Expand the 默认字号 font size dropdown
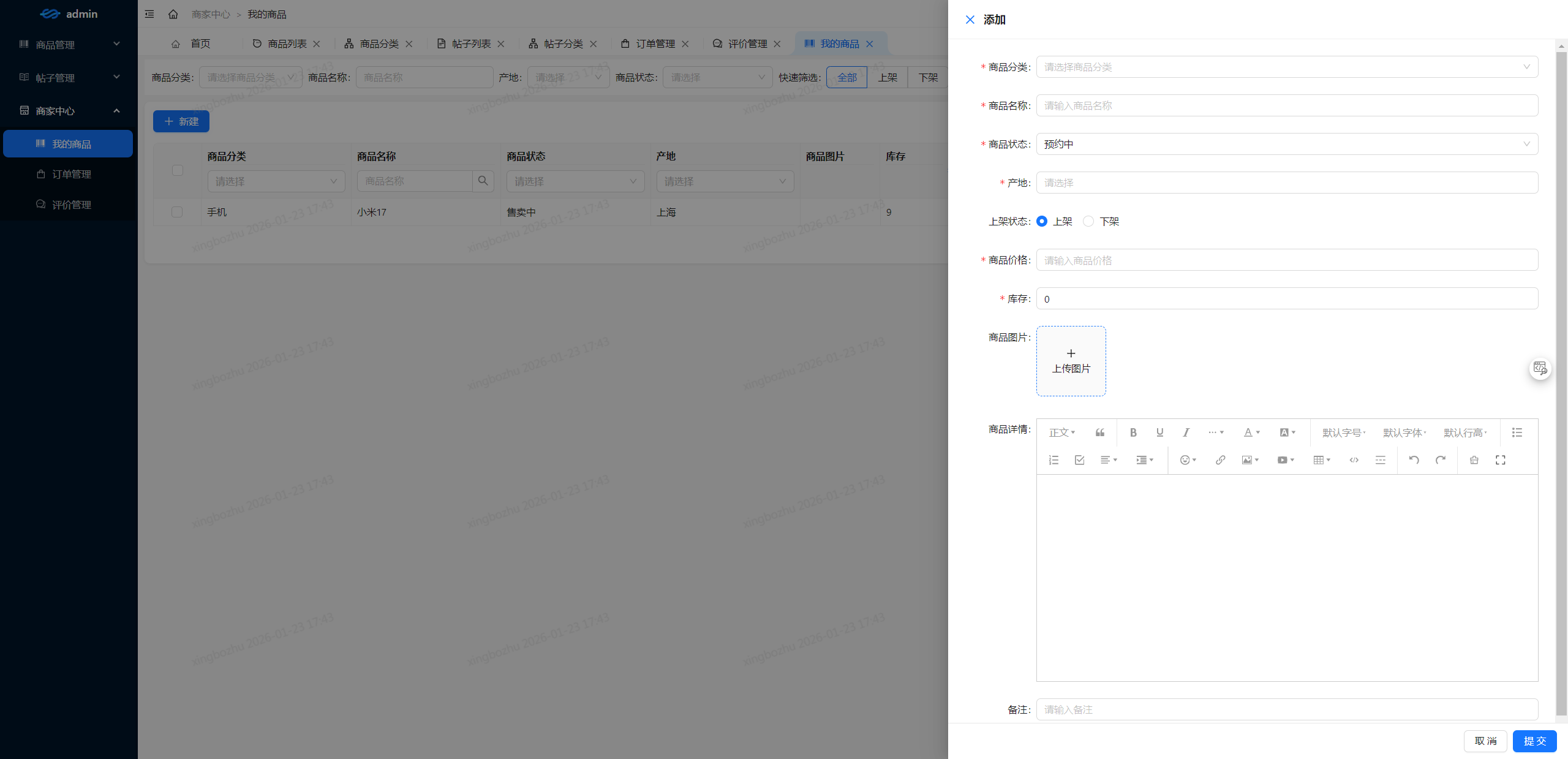 1343,432
